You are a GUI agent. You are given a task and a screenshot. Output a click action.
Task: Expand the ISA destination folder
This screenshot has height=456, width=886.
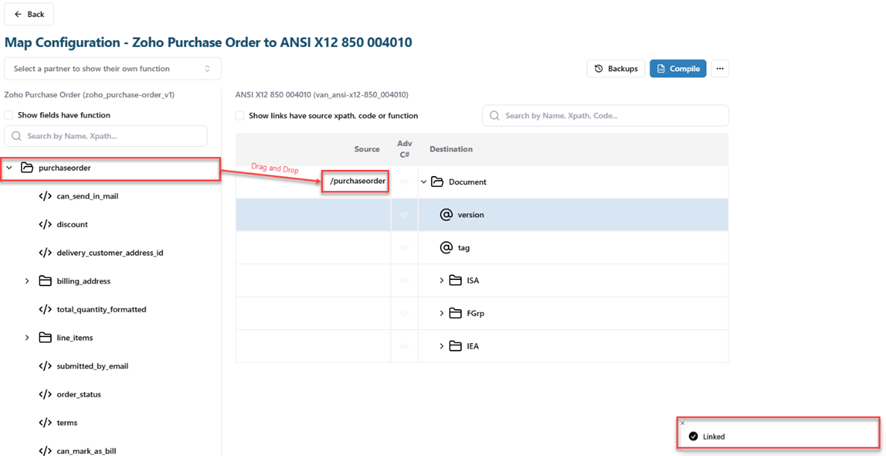(442, 280)
